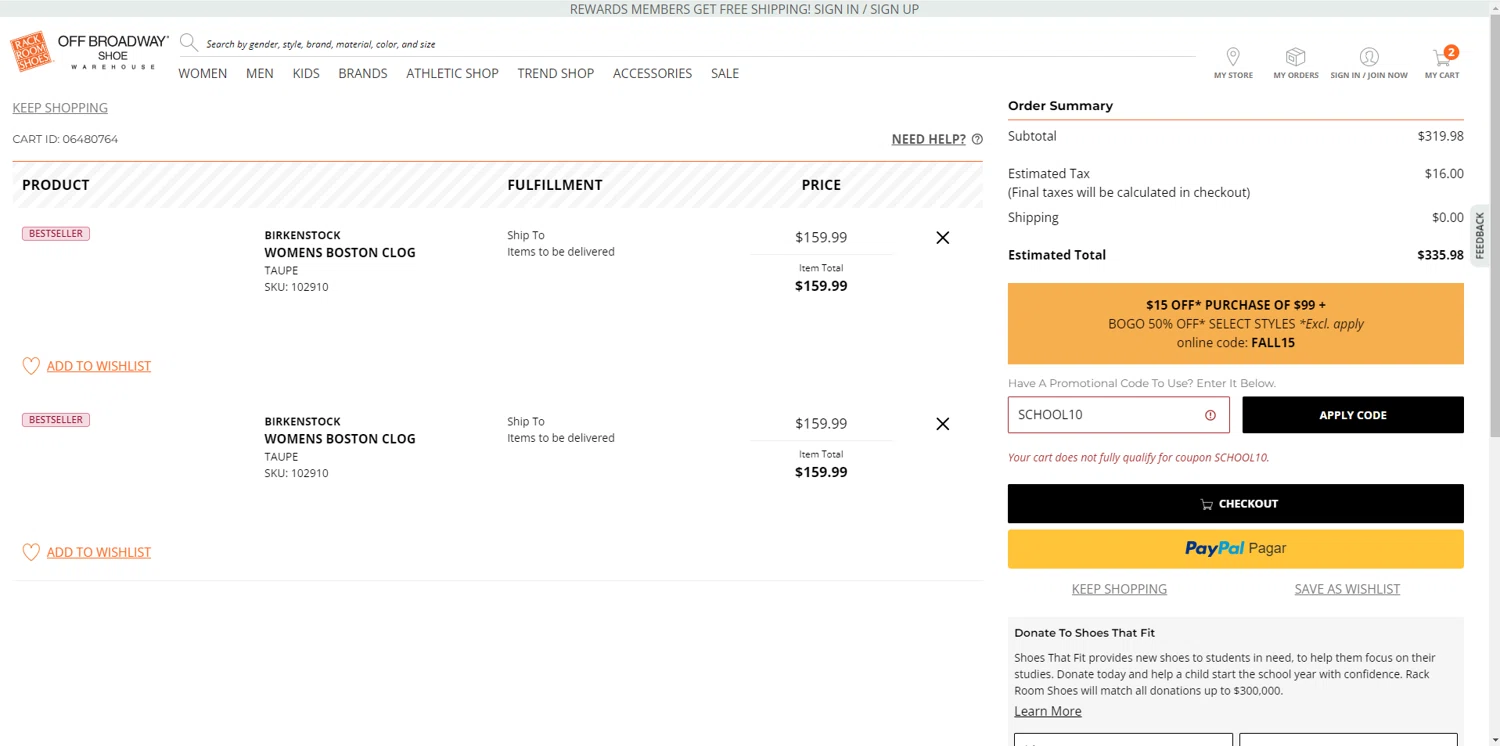Click Sign In / Join Now icon
The width and height of the screenshot is (1500, 746).
[1369, 56]
